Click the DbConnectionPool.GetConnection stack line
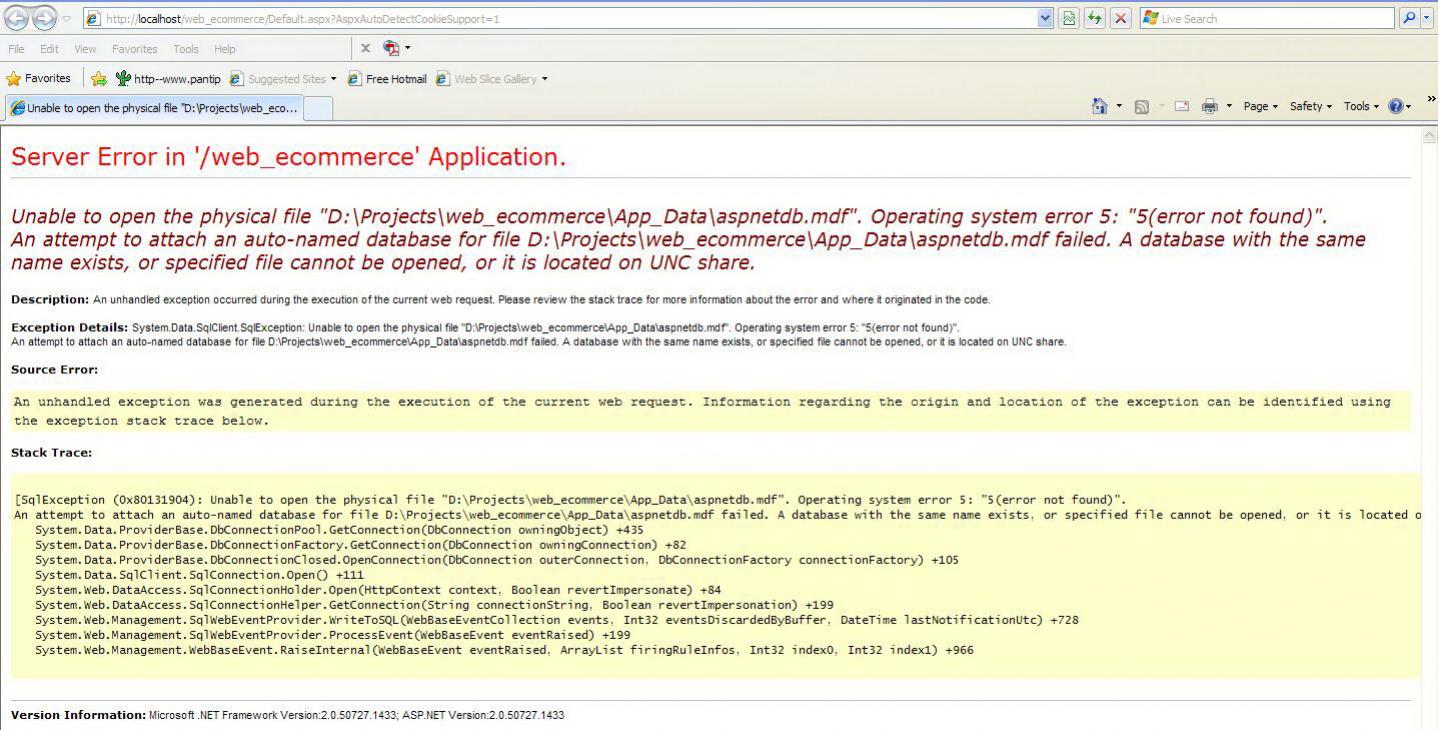The image size is (1438, 730). [x=339, y=530]
